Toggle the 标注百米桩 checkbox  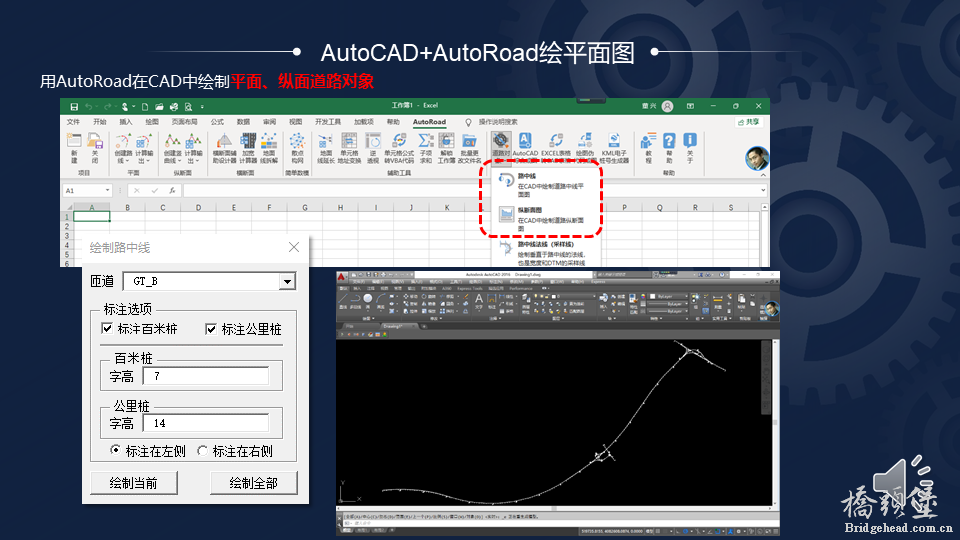[107, 328]
